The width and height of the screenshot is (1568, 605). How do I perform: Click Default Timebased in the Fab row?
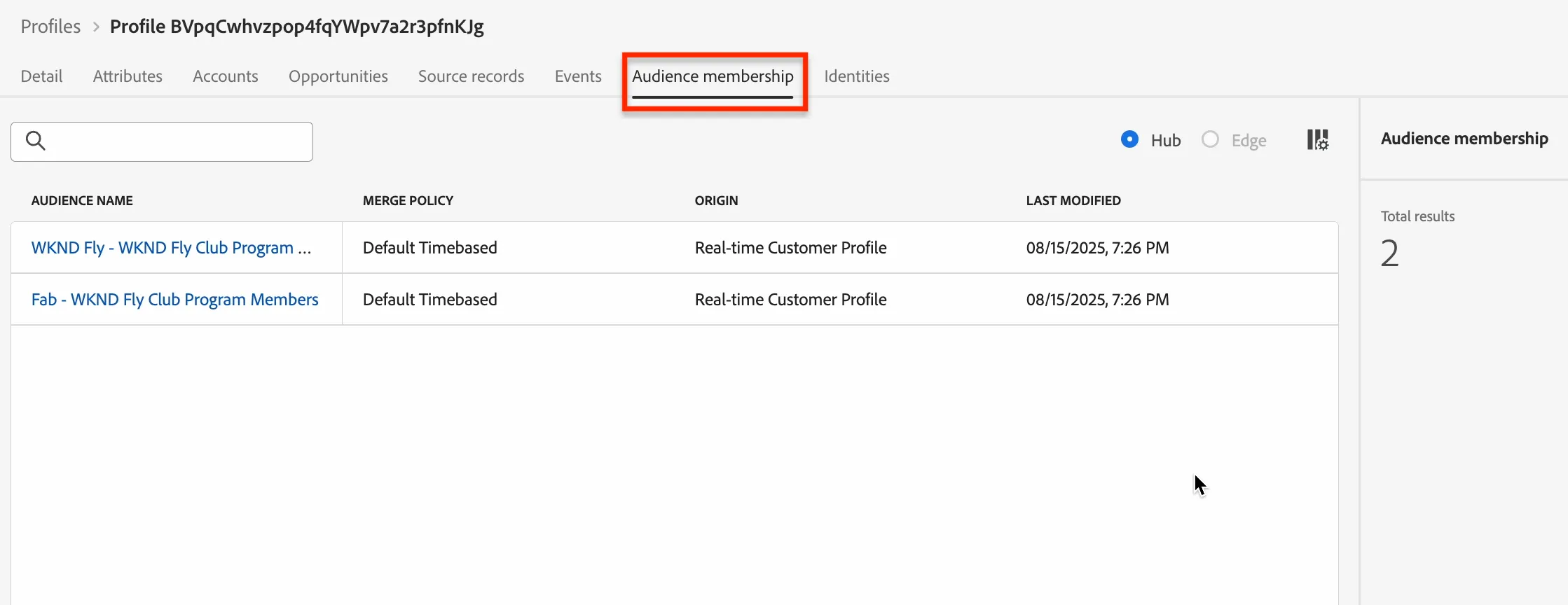pyautogui.click(x=430, y=300)
